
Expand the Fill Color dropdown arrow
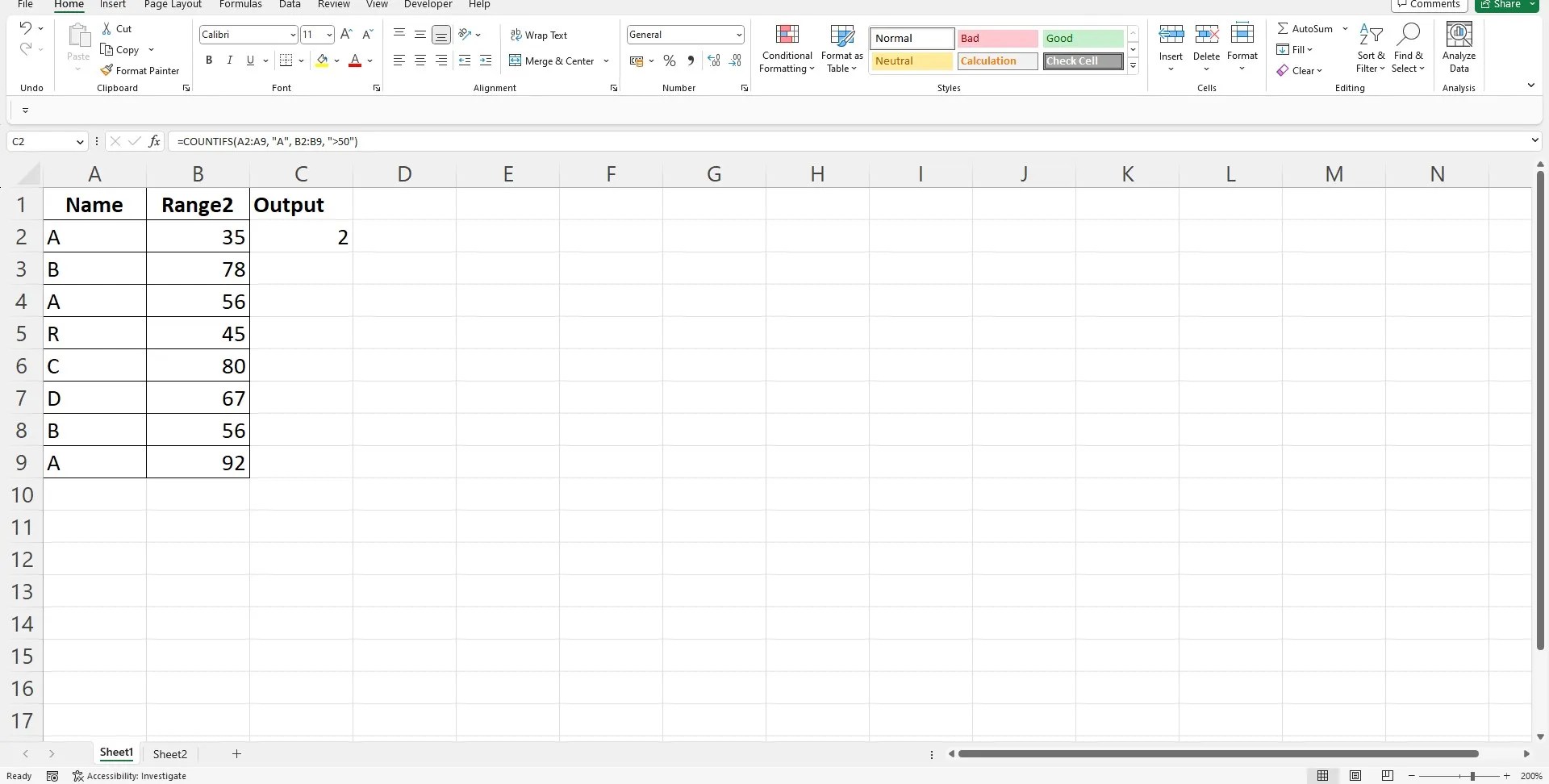pyautogui.click(x=338, y=60)
